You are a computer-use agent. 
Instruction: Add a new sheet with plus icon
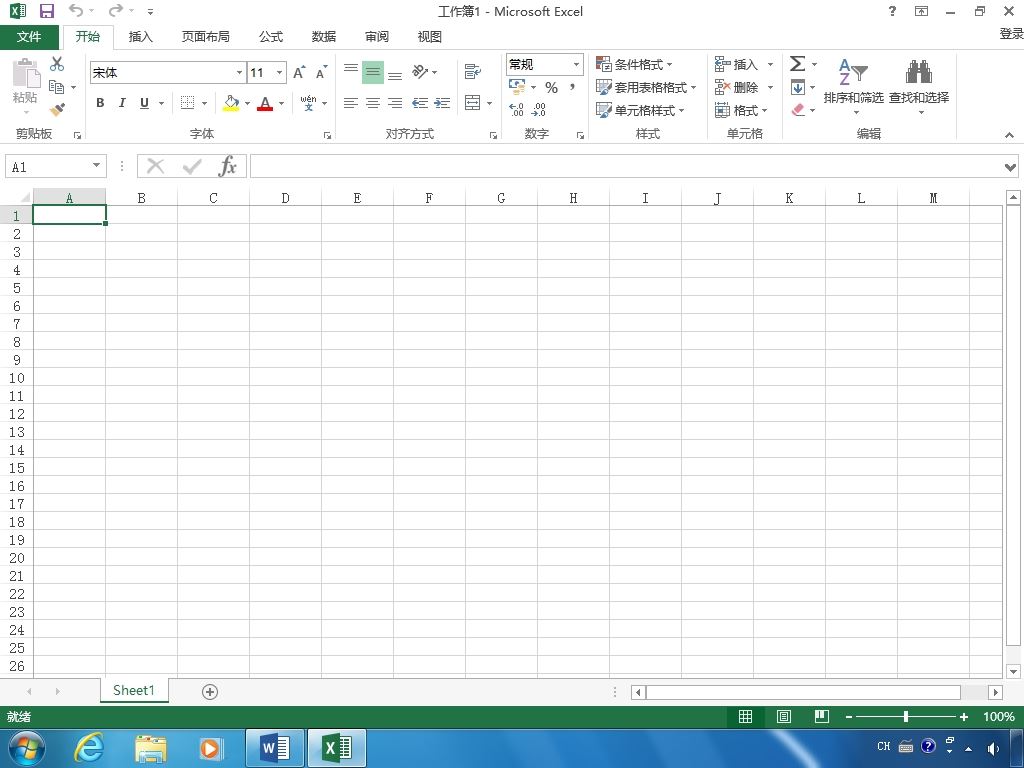click(210, 692)
